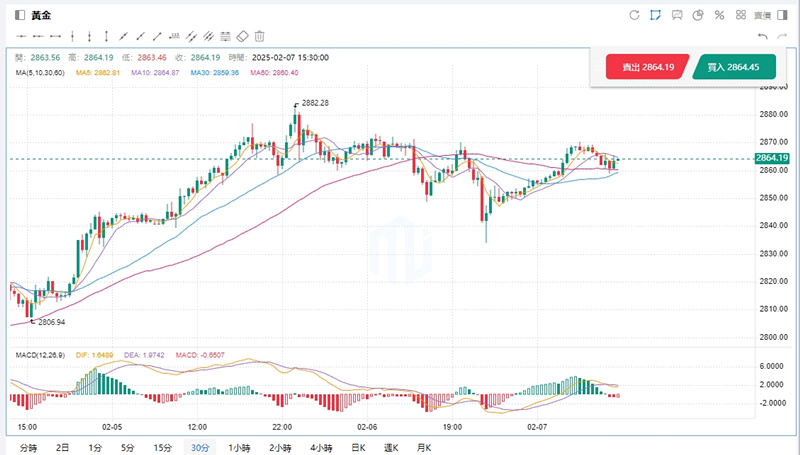
Task: Open the four-square grid layout icon
Action: (741, 15)
